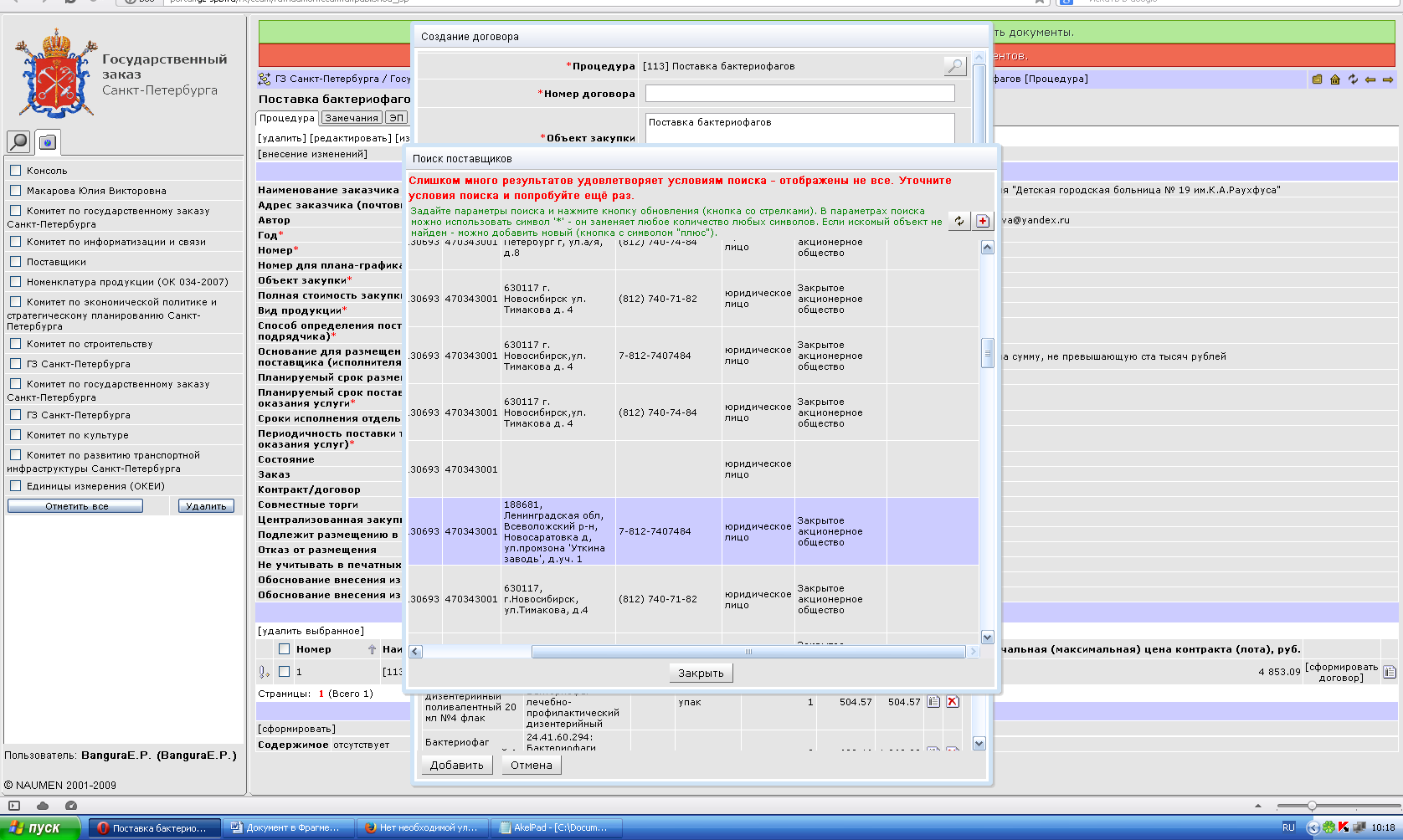Screen dimensions: 1403x840
Task: Tick the Консоль checkbox
Action: point(15,170)
